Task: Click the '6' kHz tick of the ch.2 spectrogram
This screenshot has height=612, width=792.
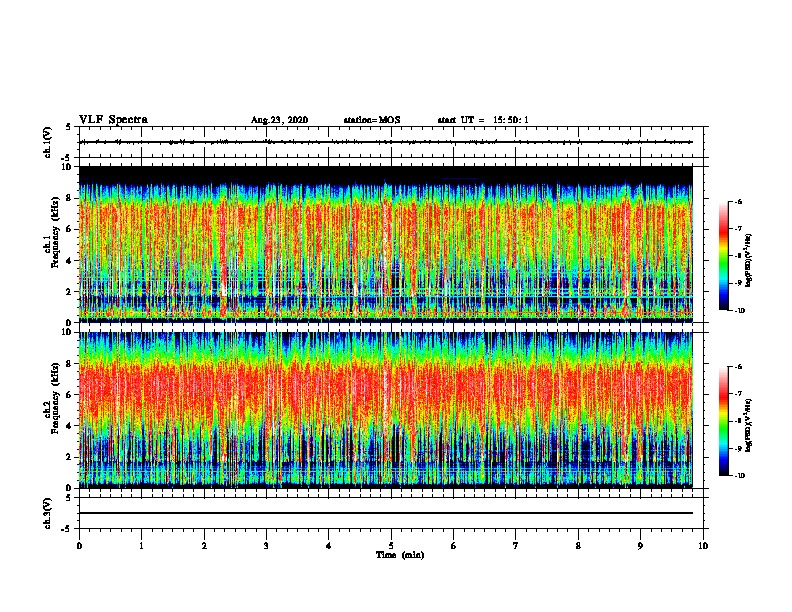Action: pyautogui.click(x=70, y=395)
